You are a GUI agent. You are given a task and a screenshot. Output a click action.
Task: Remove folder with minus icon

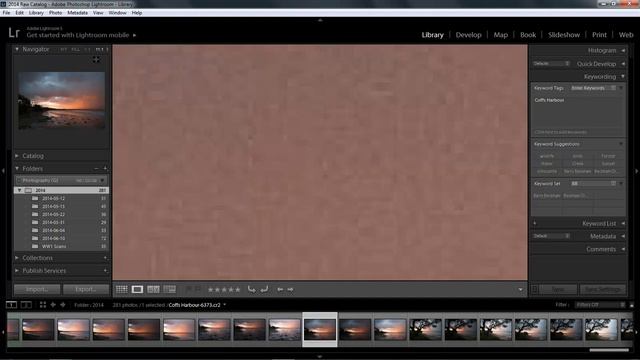[96, 168]
